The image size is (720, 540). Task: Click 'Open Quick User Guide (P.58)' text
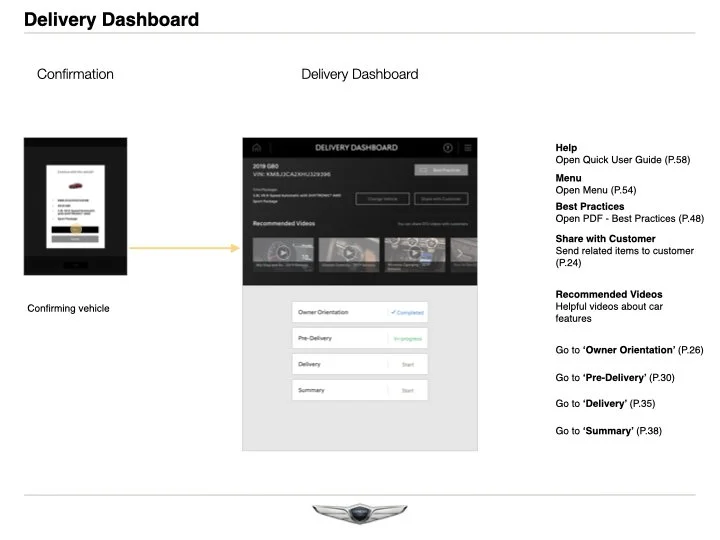point(623,160)
